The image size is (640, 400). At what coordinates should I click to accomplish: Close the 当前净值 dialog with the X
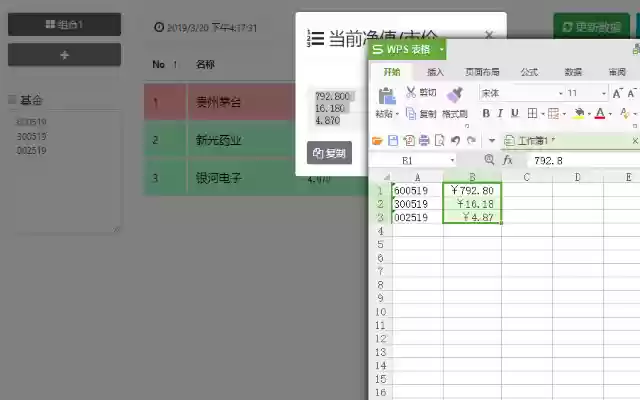pos(489,36)
